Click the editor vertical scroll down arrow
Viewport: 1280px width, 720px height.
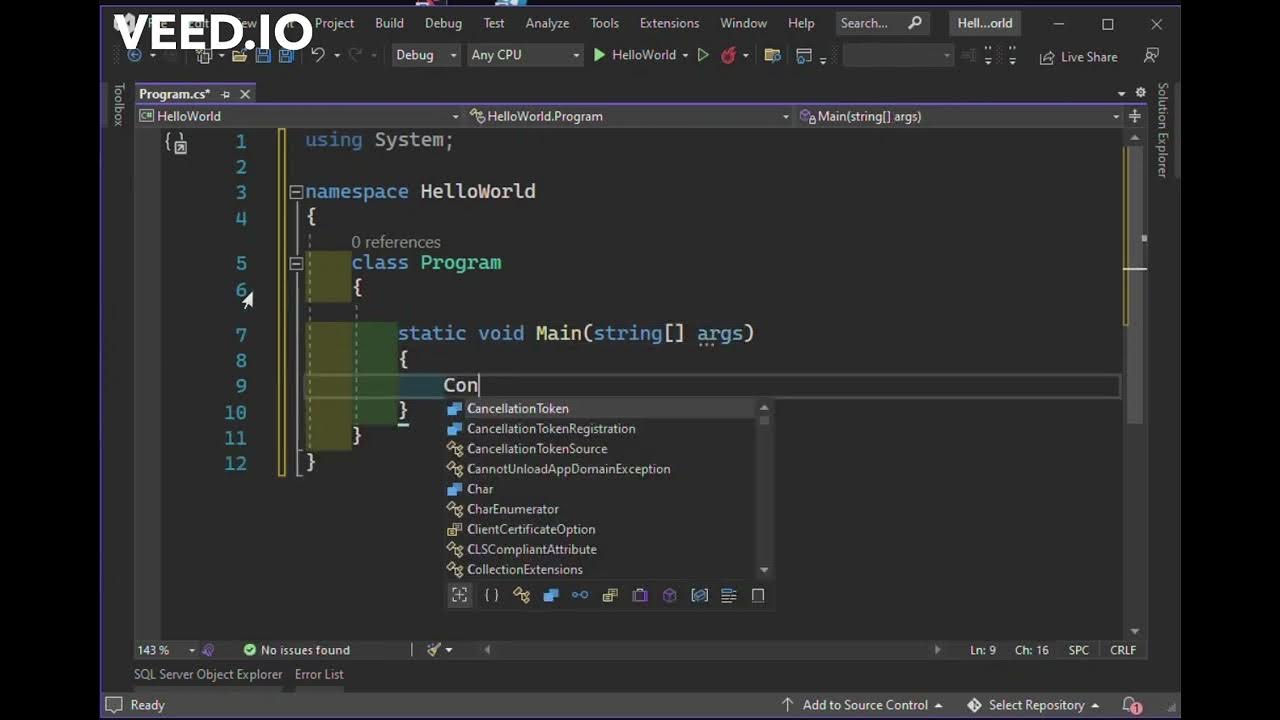tap(1134, 631)
